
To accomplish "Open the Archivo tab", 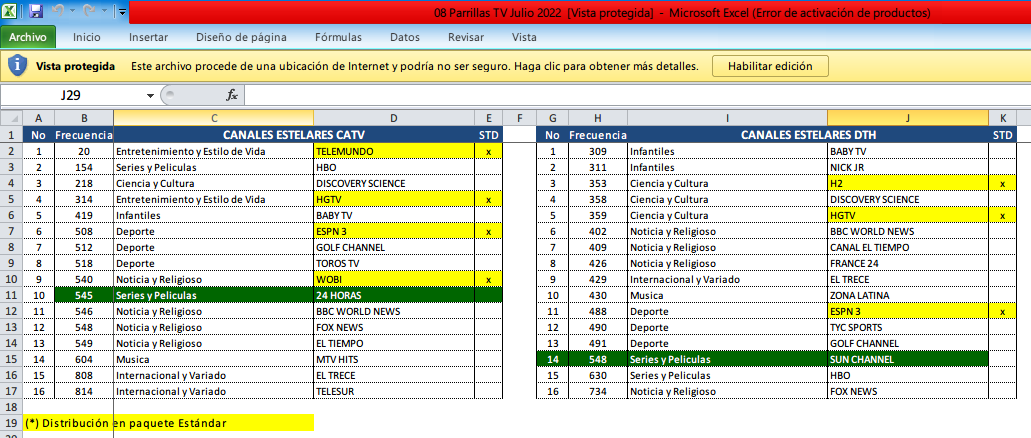I will click(28, 37).
